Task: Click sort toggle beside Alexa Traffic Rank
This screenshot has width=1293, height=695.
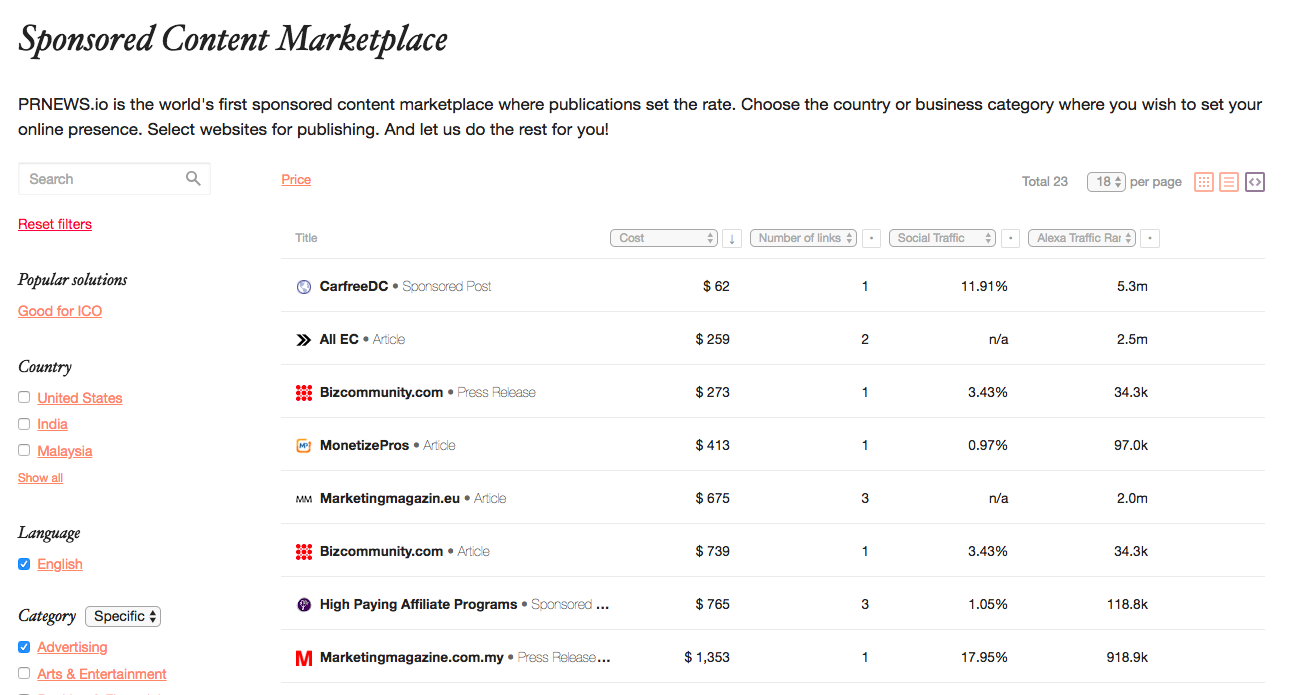Action: coord(1151,238)
